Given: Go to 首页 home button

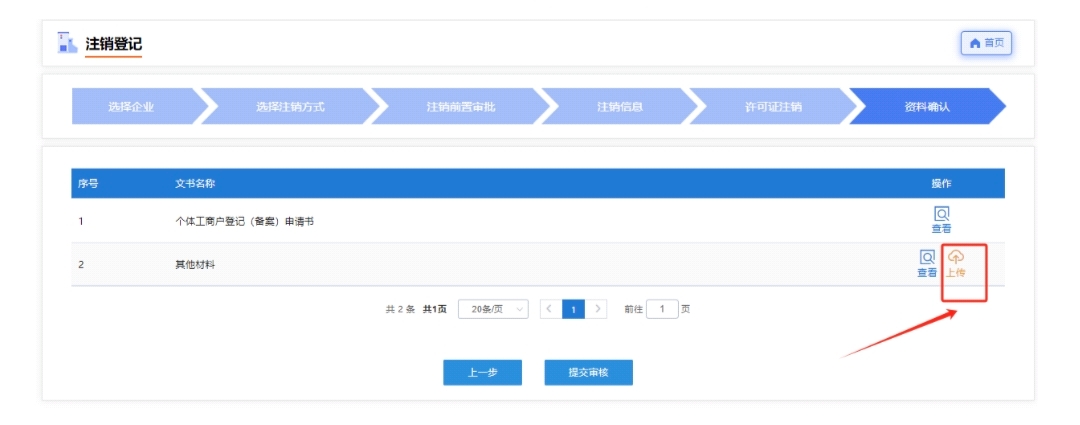Looking at the screenshot, I should (986, 43).
